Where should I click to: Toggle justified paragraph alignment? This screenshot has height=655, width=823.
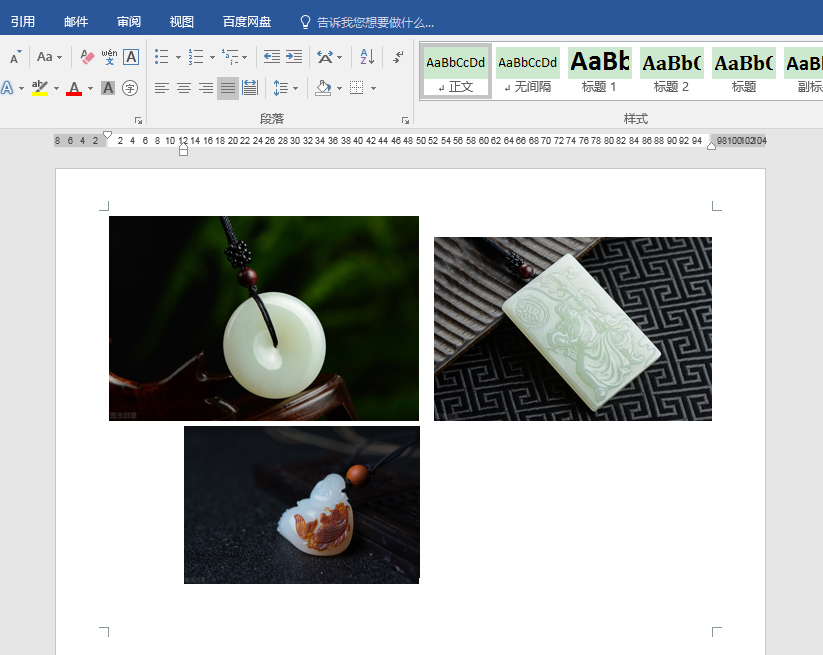[228, 88]
